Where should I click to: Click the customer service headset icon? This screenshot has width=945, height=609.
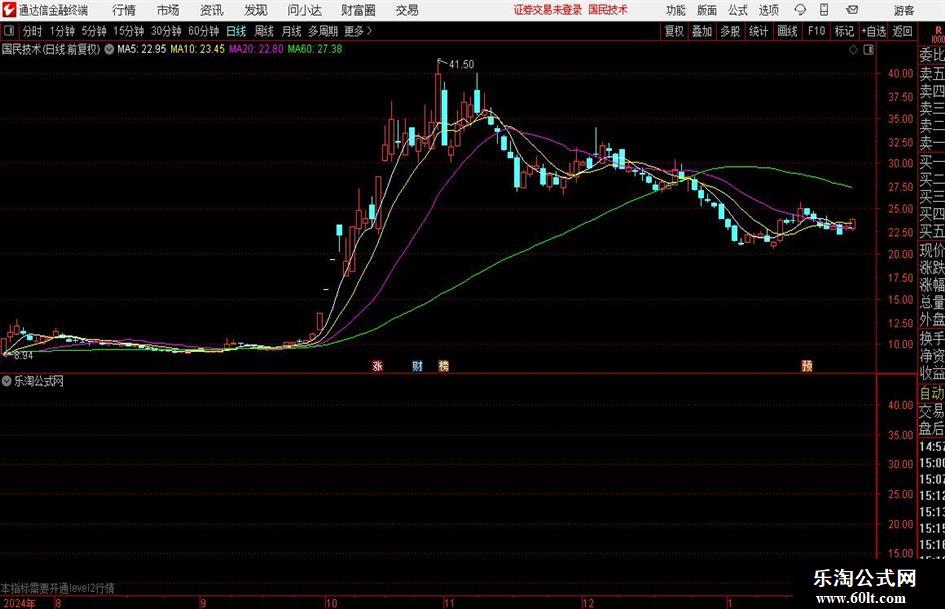[x=800, y=10]
